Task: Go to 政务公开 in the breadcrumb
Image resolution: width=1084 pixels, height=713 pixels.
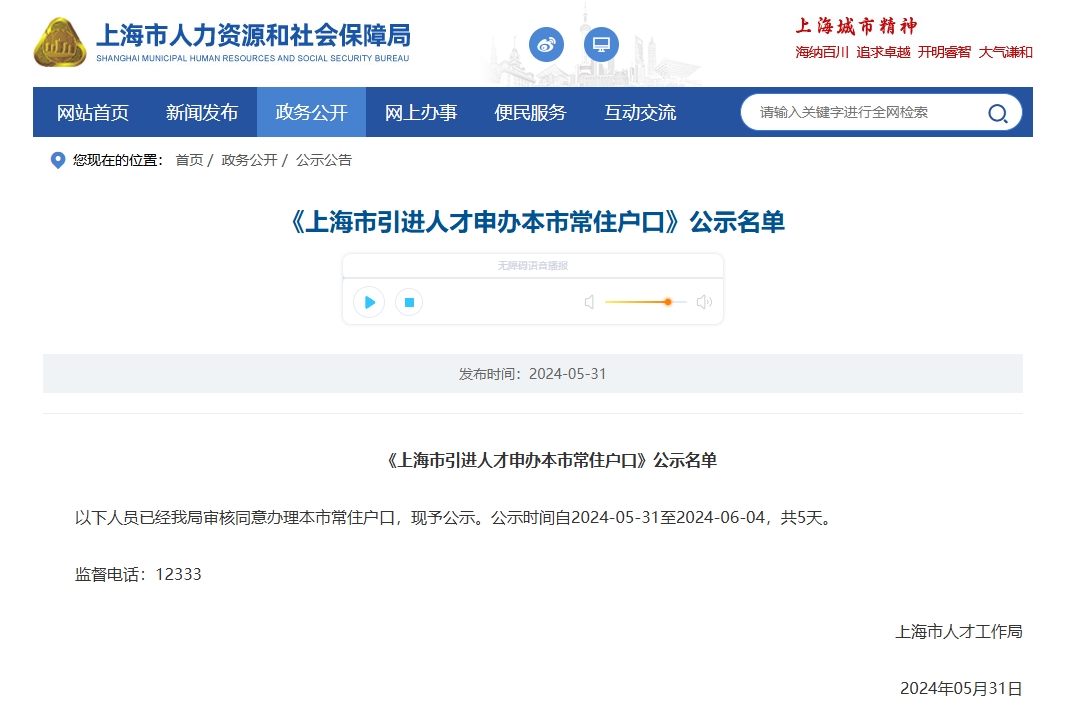Action: [249, 160]
